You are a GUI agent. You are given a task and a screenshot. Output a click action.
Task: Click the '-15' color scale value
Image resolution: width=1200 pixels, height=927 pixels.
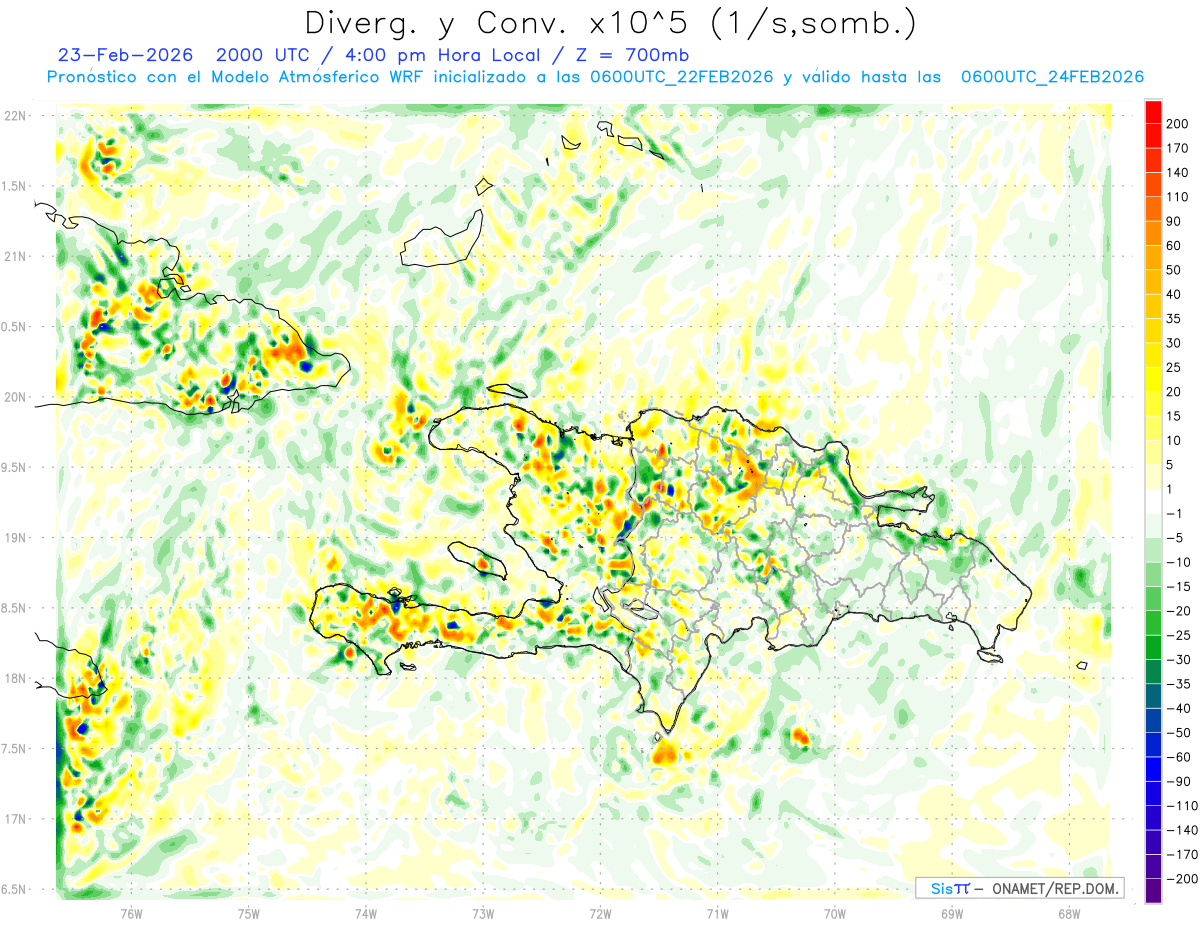[x=1177, y=587]
